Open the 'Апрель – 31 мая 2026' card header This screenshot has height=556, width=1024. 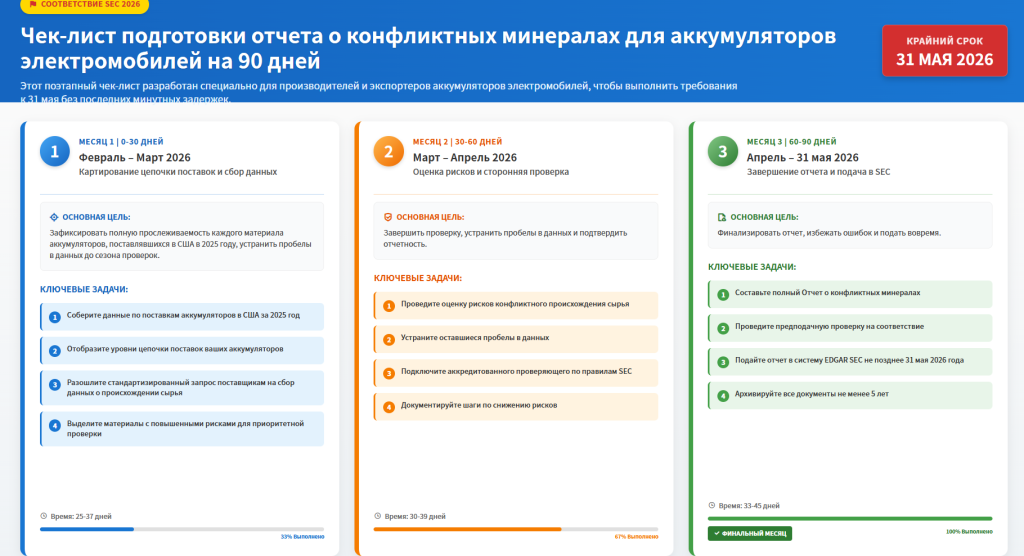point(802,157)
